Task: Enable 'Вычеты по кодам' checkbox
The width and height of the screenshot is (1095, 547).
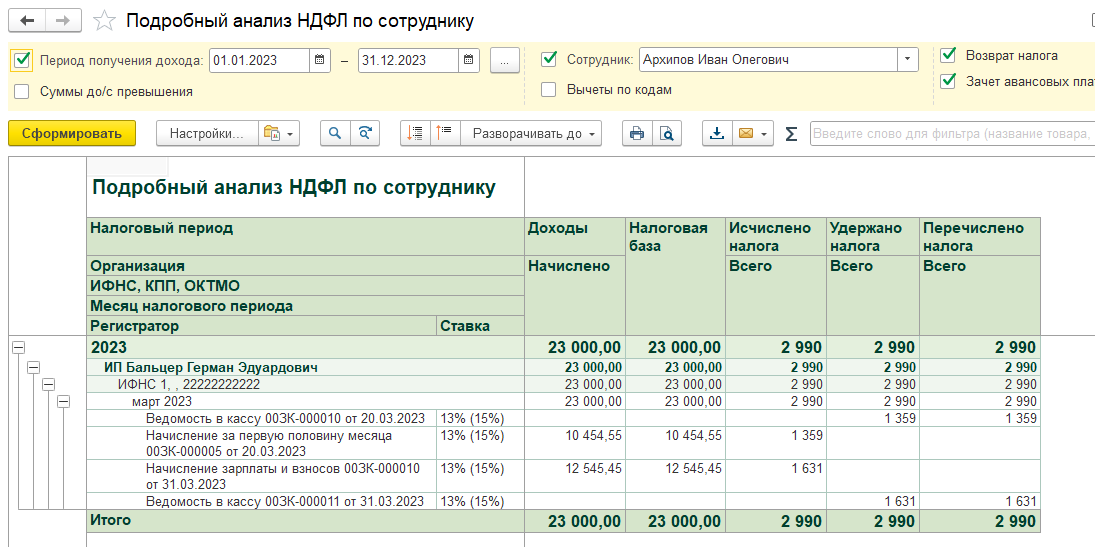Action: (549, 89)
